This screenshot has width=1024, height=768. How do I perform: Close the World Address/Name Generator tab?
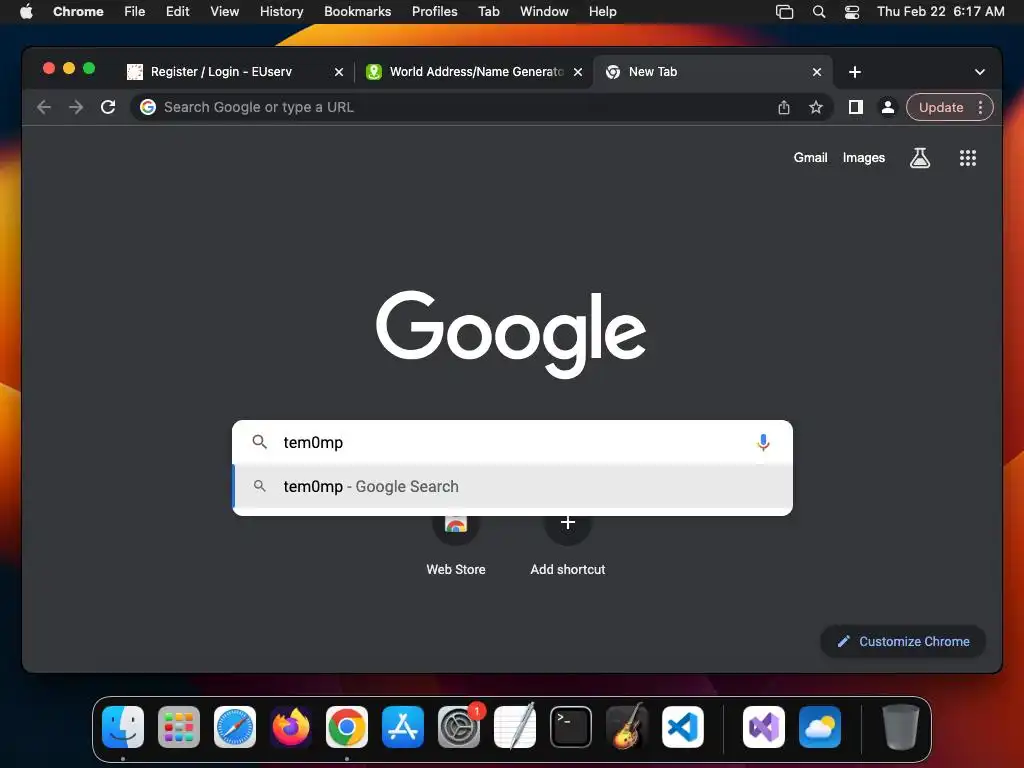[578, 72]
